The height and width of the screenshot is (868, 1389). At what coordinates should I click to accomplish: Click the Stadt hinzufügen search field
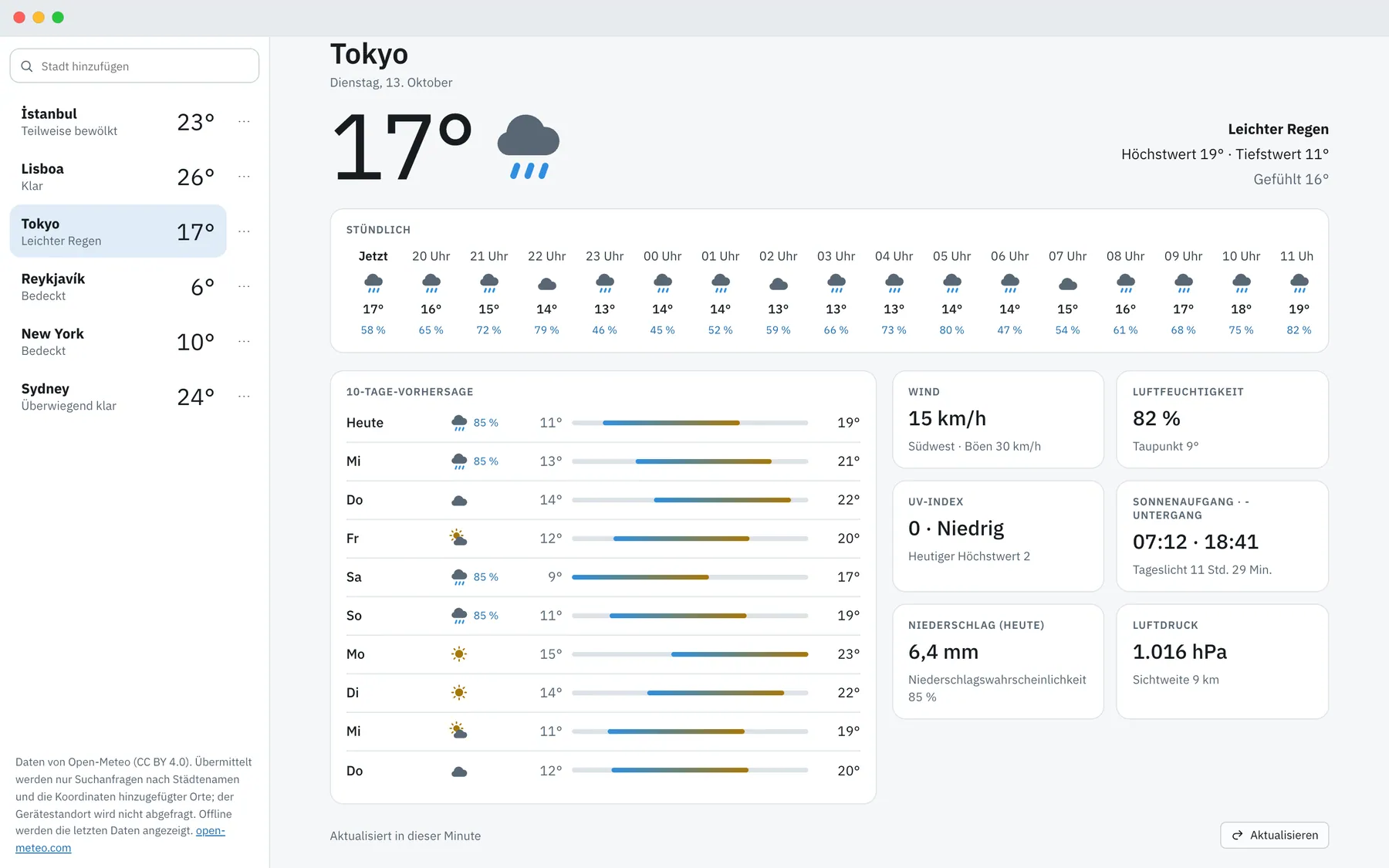click(x=134, y=66)
